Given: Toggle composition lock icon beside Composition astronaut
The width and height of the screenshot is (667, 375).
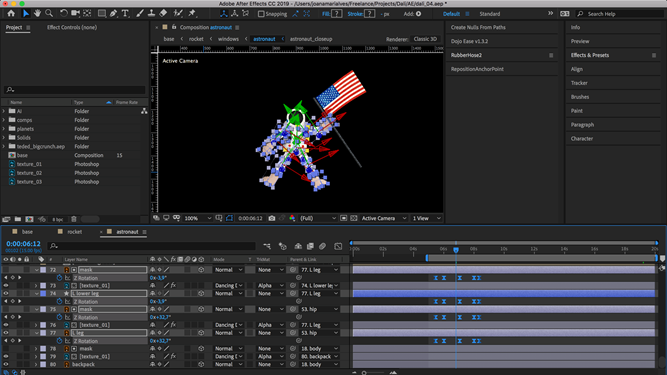Looking at the screenshot, I should click(x=174, y=27).
